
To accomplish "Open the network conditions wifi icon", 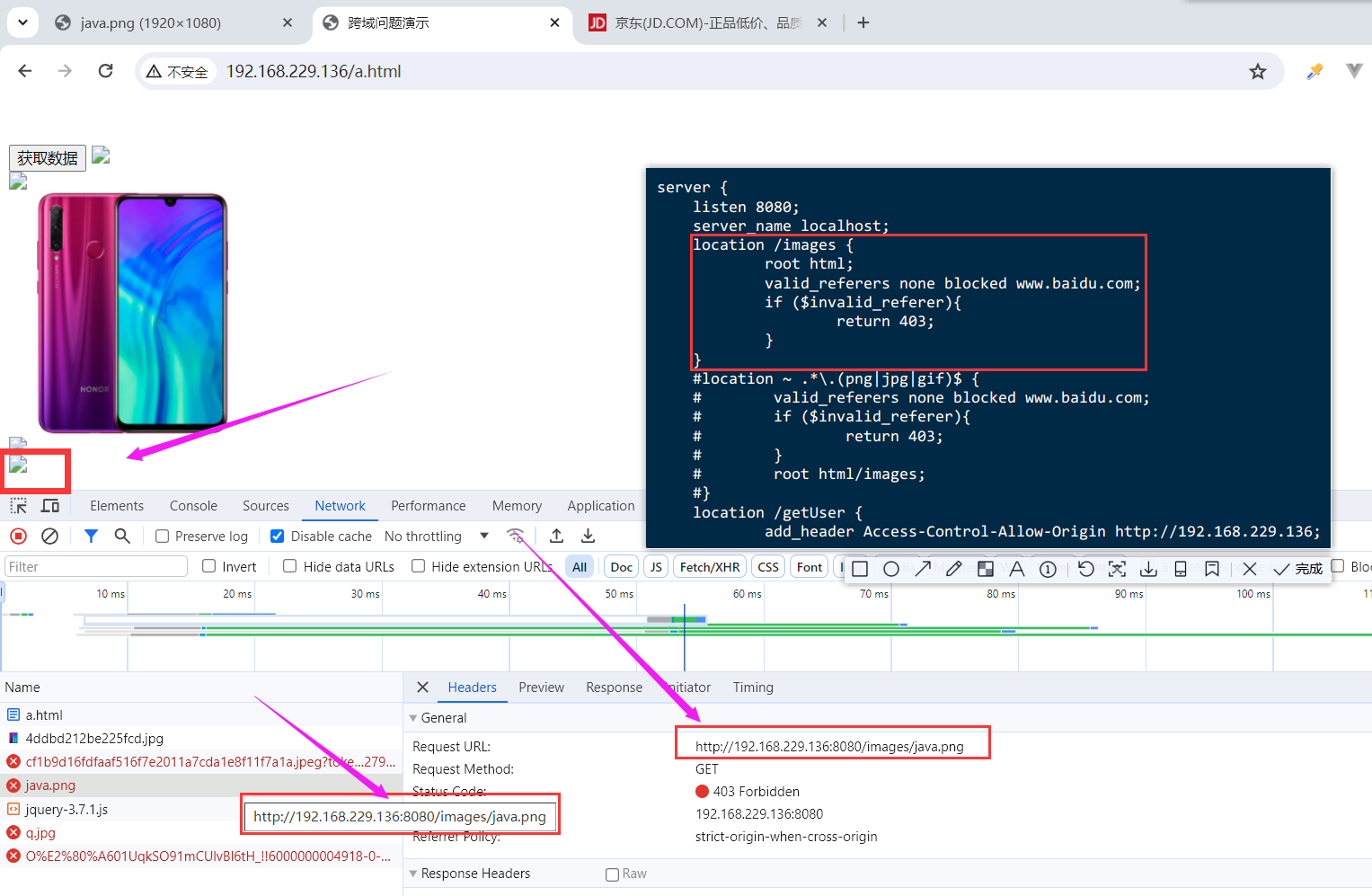I will coord(516,537).
